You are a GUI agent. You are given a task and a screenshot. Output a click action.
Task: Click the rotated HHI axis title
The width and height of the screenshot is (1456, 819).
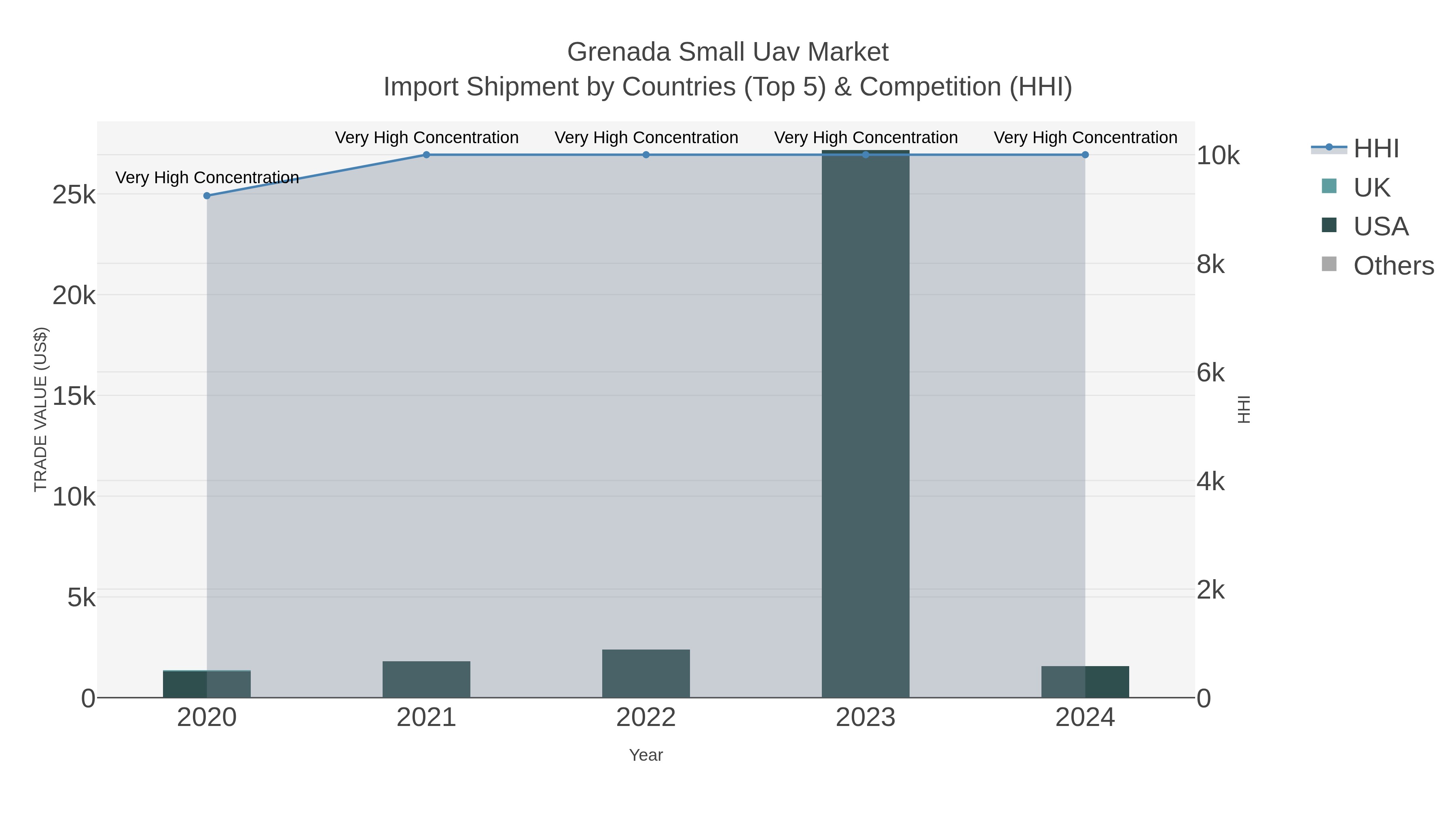[1244, 409]
